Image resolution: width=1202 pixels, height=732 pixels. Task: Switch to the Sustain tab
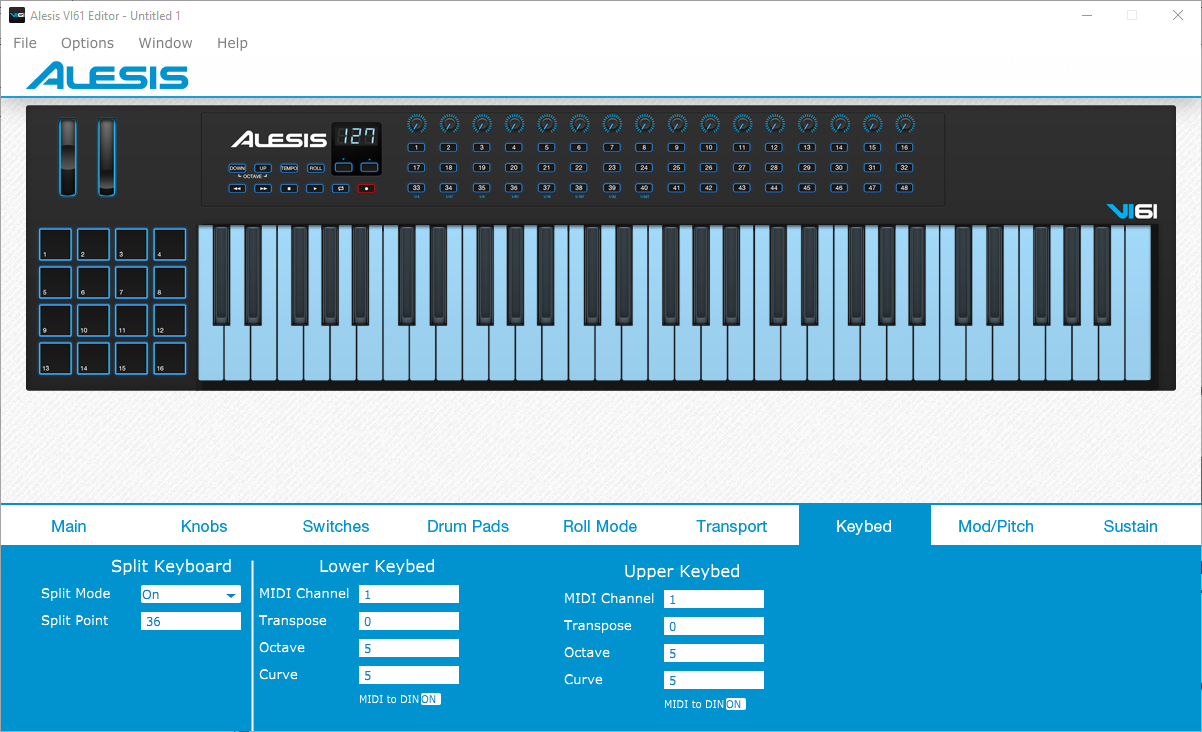click(1131, 526)
